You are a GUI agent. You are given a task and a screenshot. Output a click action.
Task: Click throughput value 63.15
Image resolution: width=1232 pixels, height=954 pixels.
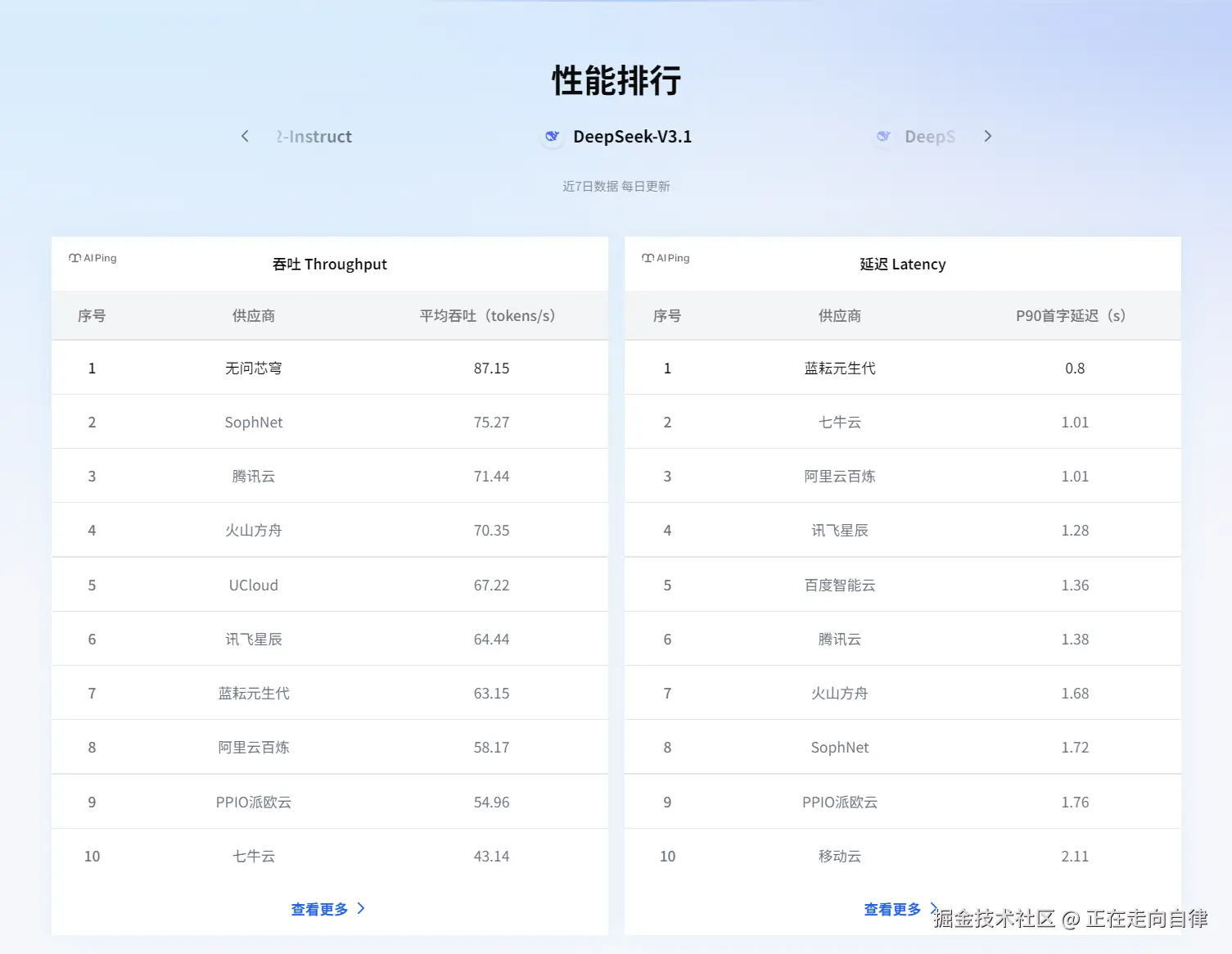click(491, 694)
